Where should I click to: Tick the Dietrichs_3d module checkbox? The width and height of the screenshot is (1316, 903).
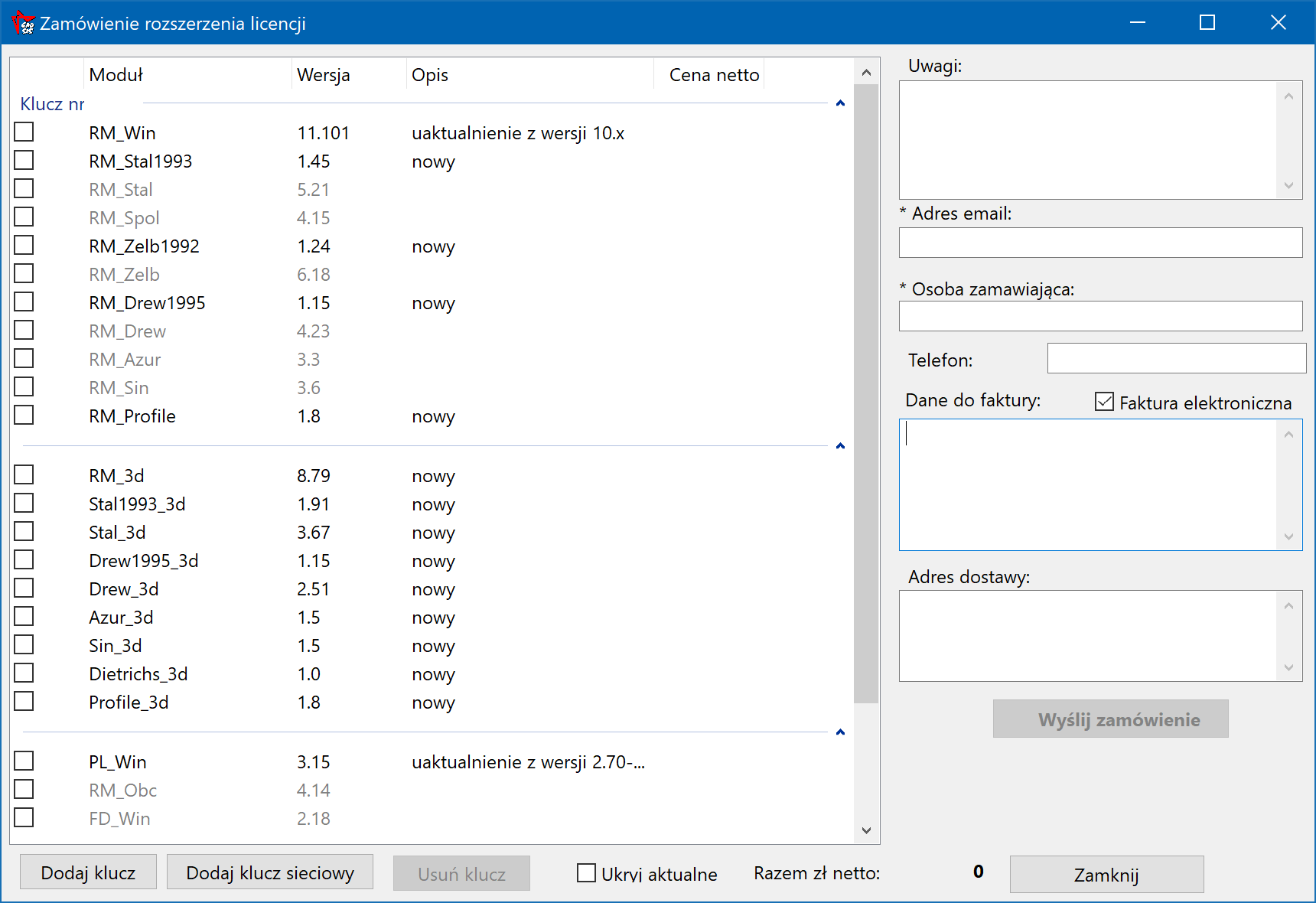point(24,673)
